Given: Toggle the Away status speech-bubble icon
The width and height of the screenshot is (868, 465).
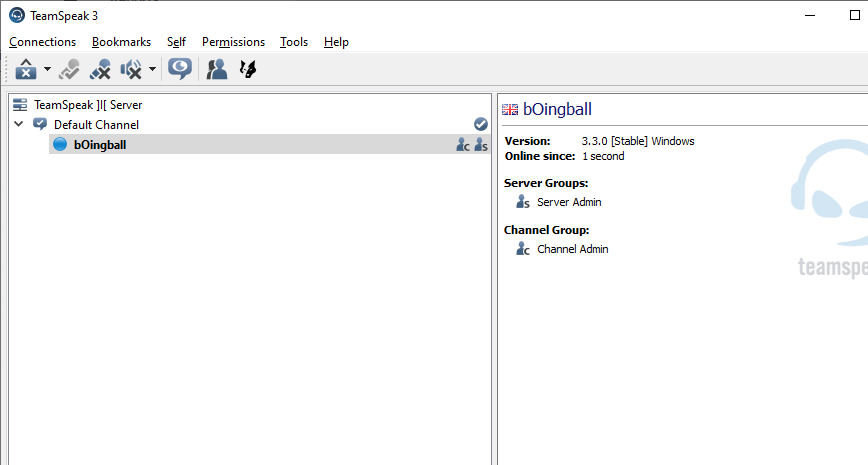Looking at the screenshot, I should click(x=180, y=69).
